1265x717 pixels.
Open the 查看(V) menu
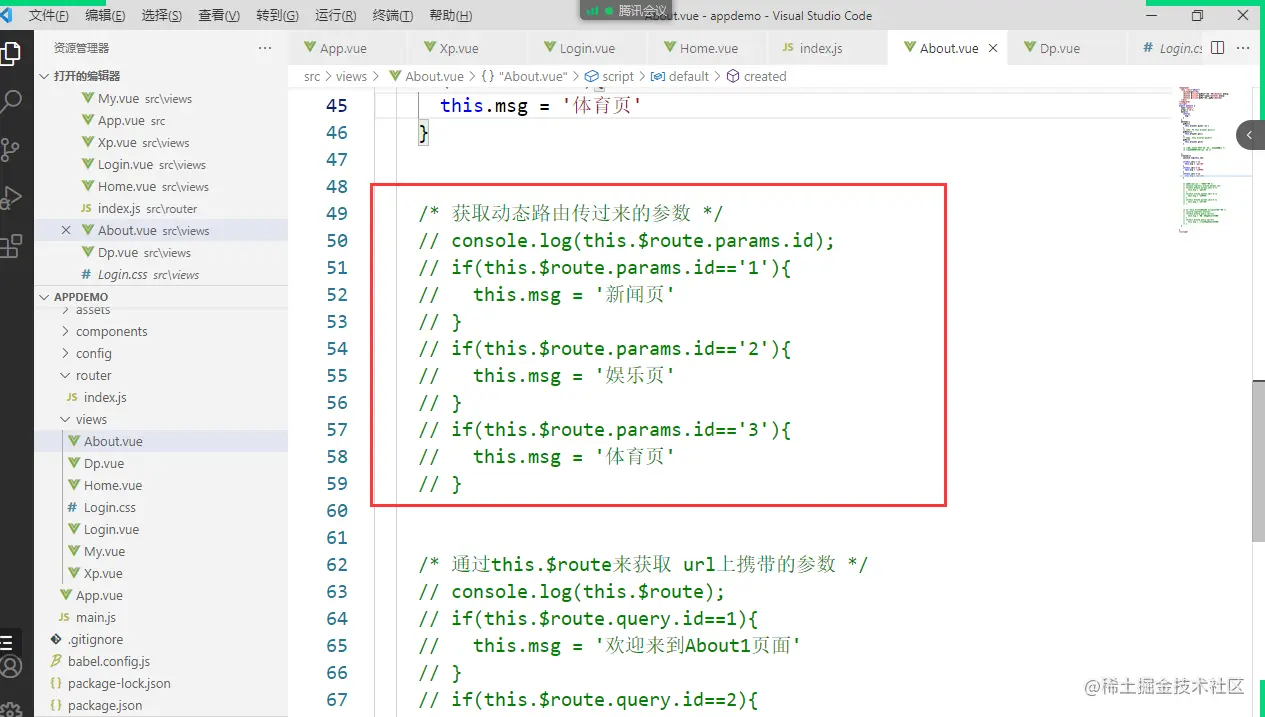219,16
